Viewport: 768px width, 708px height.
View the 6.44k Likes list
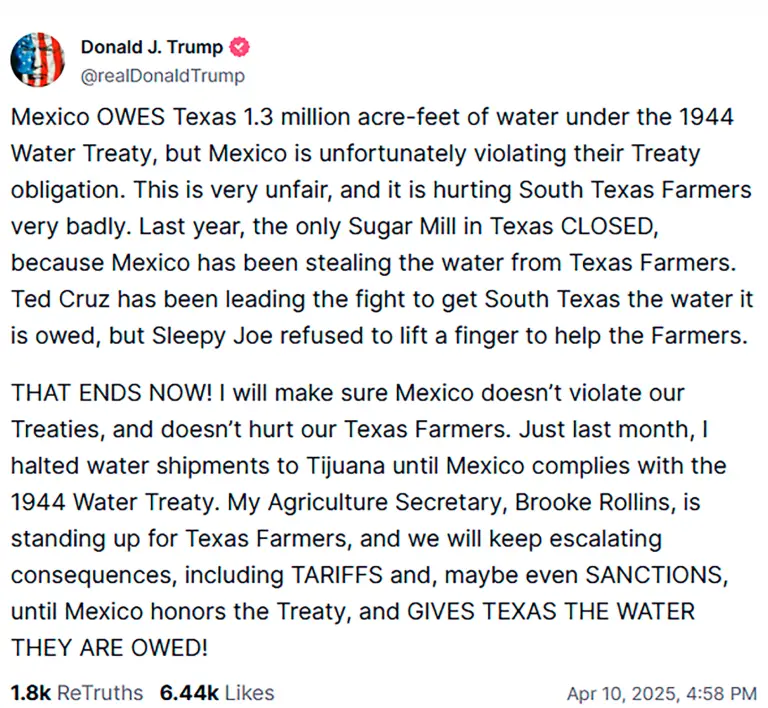click(x=217, y=693)
